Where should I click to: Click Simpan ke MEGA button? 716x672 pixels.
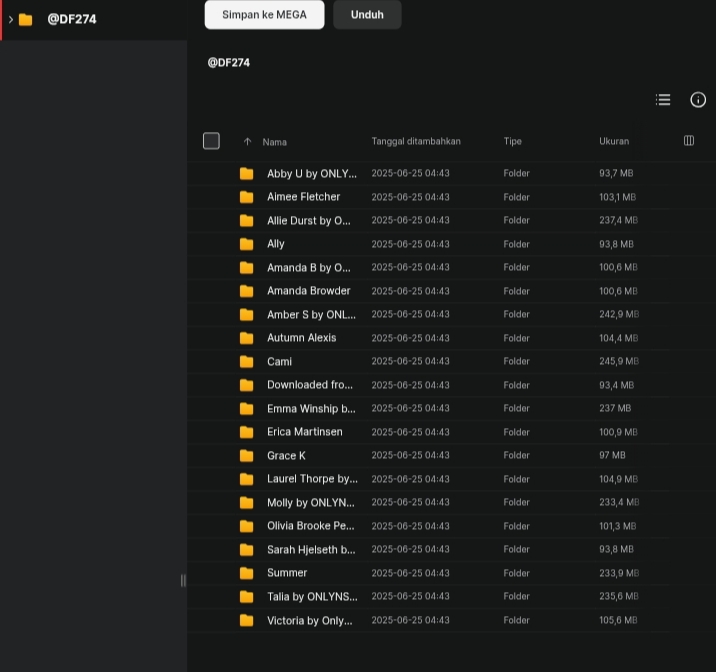(264, 15)
